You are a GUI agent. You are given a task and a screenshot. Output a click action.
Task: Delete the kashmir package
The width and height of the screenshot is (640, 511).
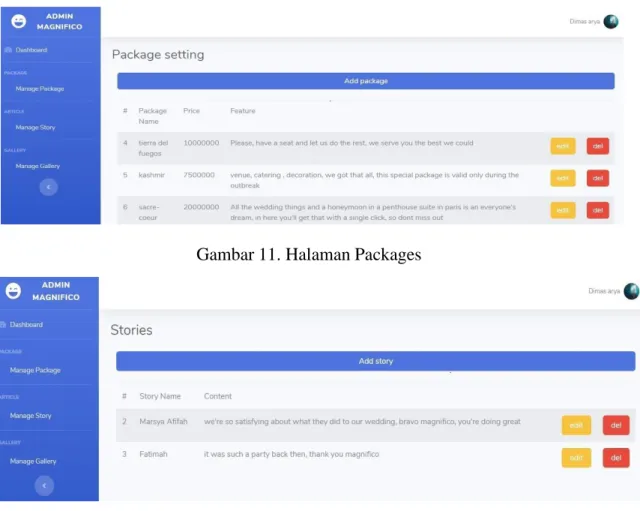point(598,178)
